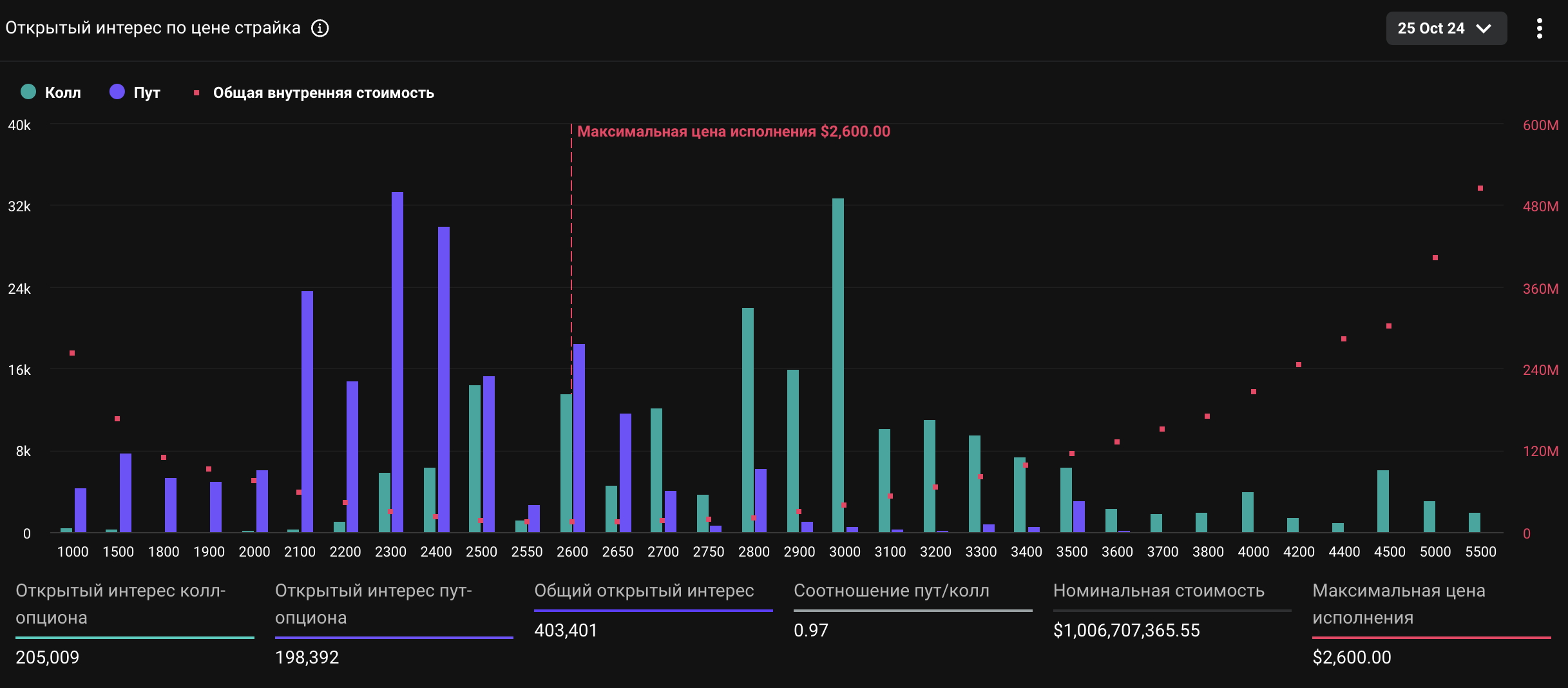Click the red marker above strike 5500
The width and height of the screenshot is (1568, 688).
[x=1480, y=188]
